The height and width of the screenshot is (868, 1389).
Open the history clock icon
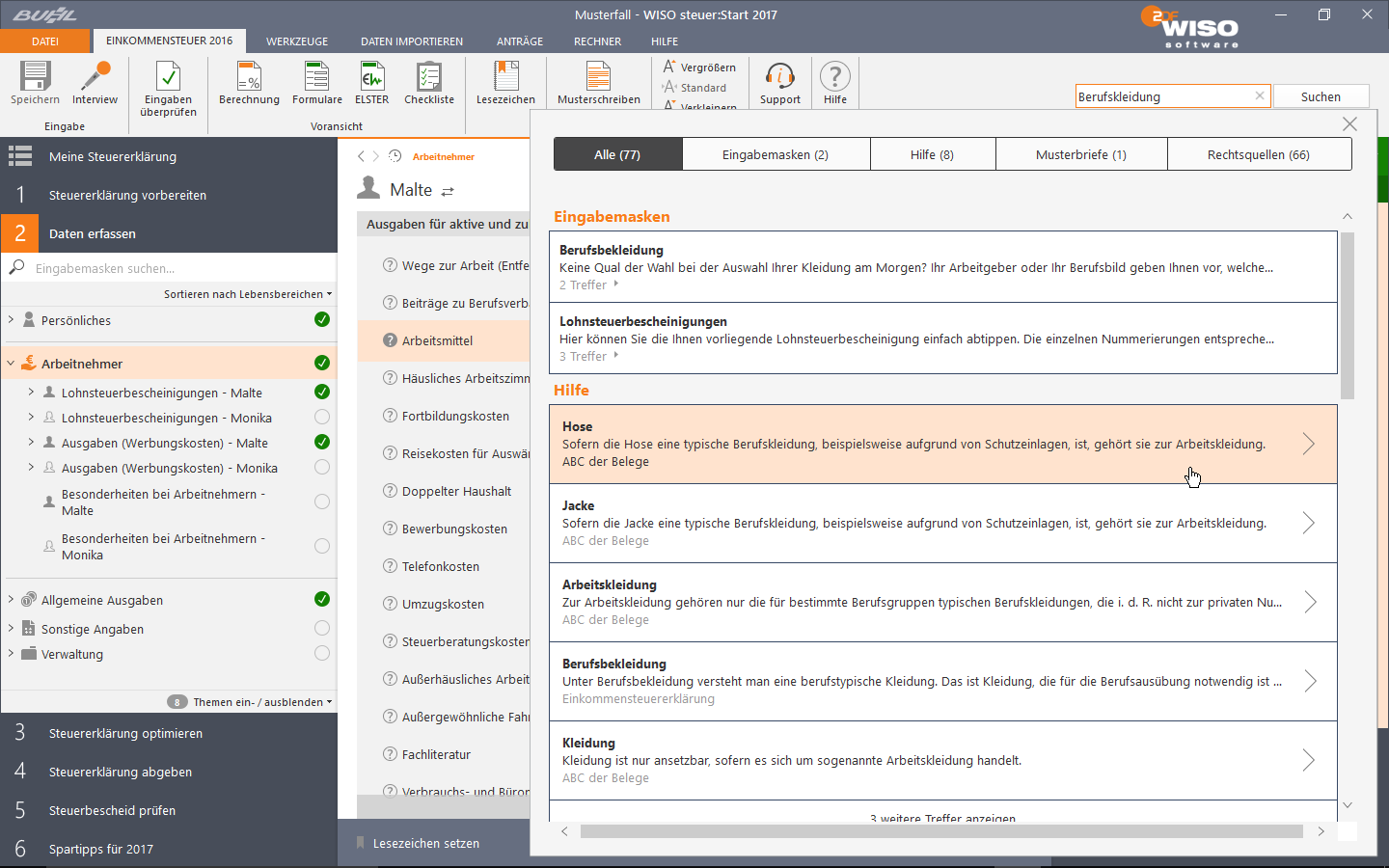[395, 156]
